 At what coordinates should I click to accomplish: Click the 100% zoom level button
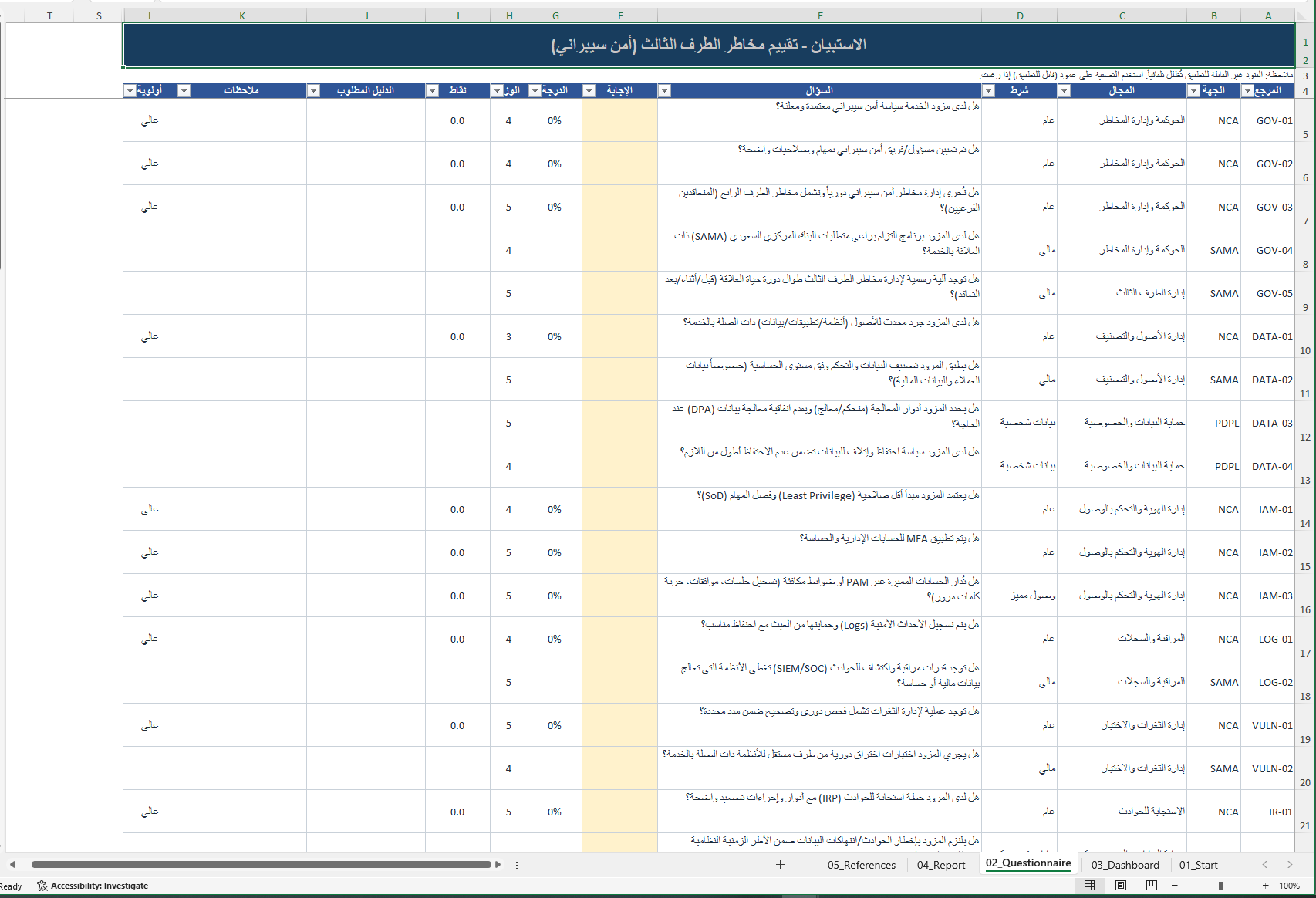pyautogui.click(x=1289, y=886)
